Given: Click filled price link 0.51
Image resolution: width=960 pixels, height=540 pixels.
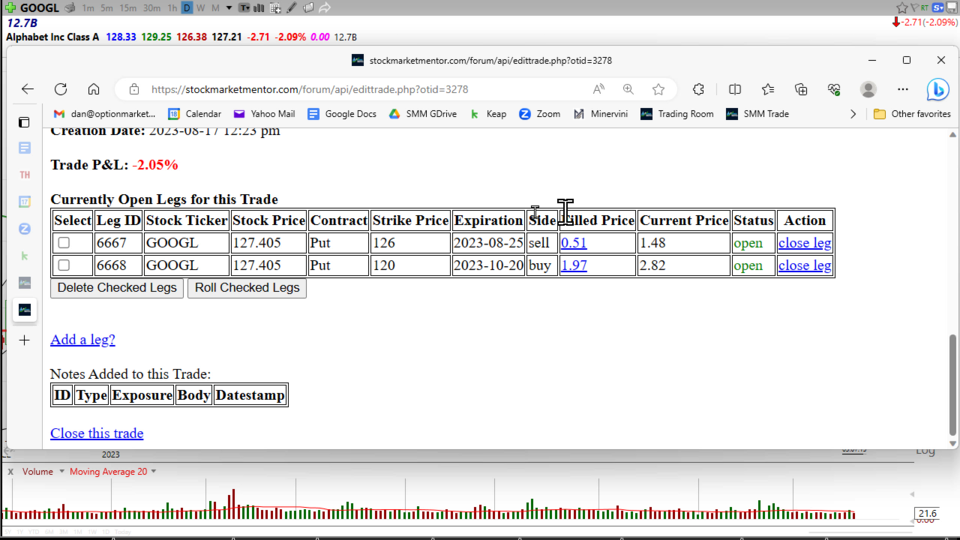Looking at the screenshot, I should 574,243.
